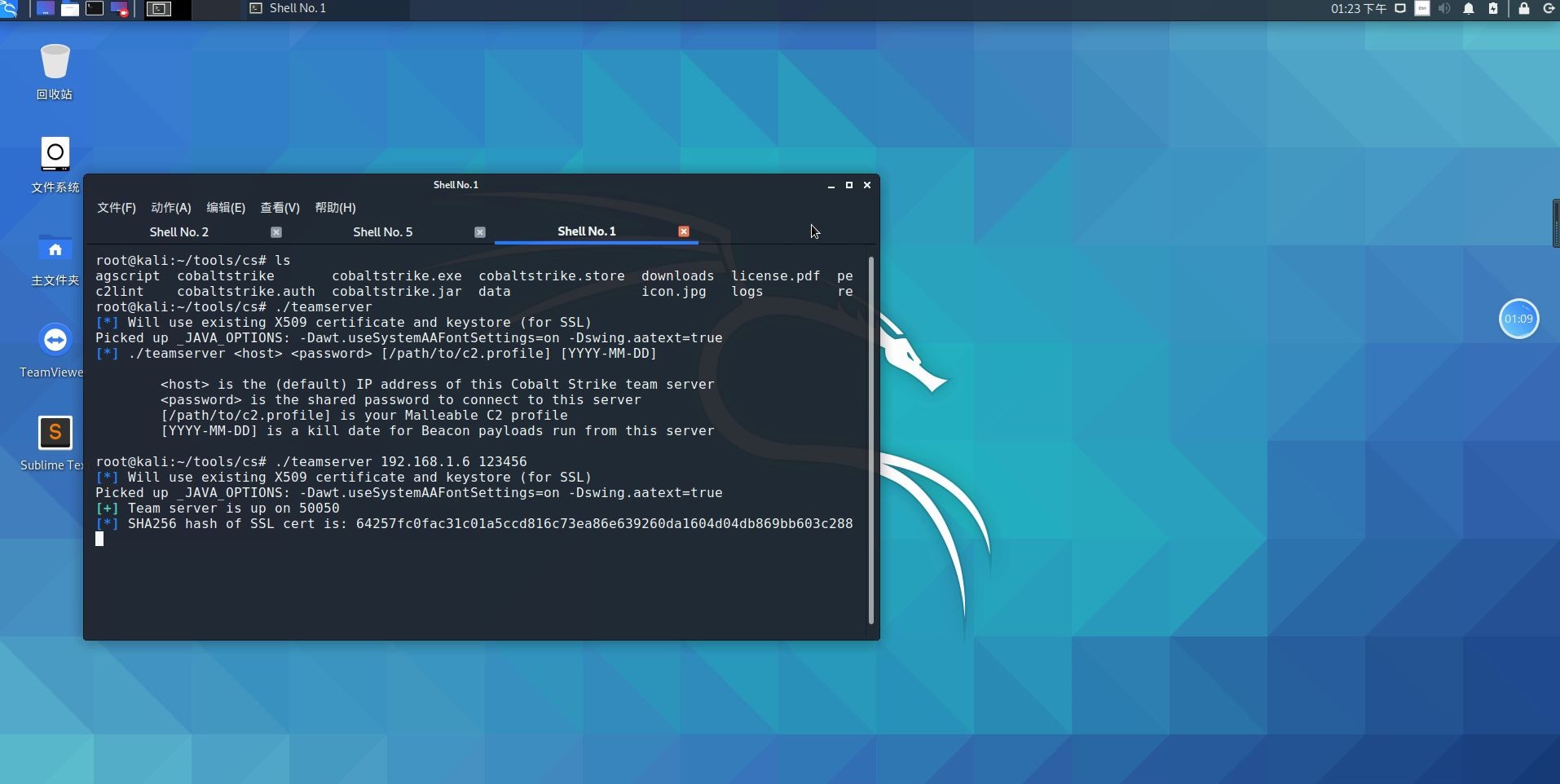Select the TeamViewer desktop icon
This screenshot has width=1560, height=784.
(53, 350)
